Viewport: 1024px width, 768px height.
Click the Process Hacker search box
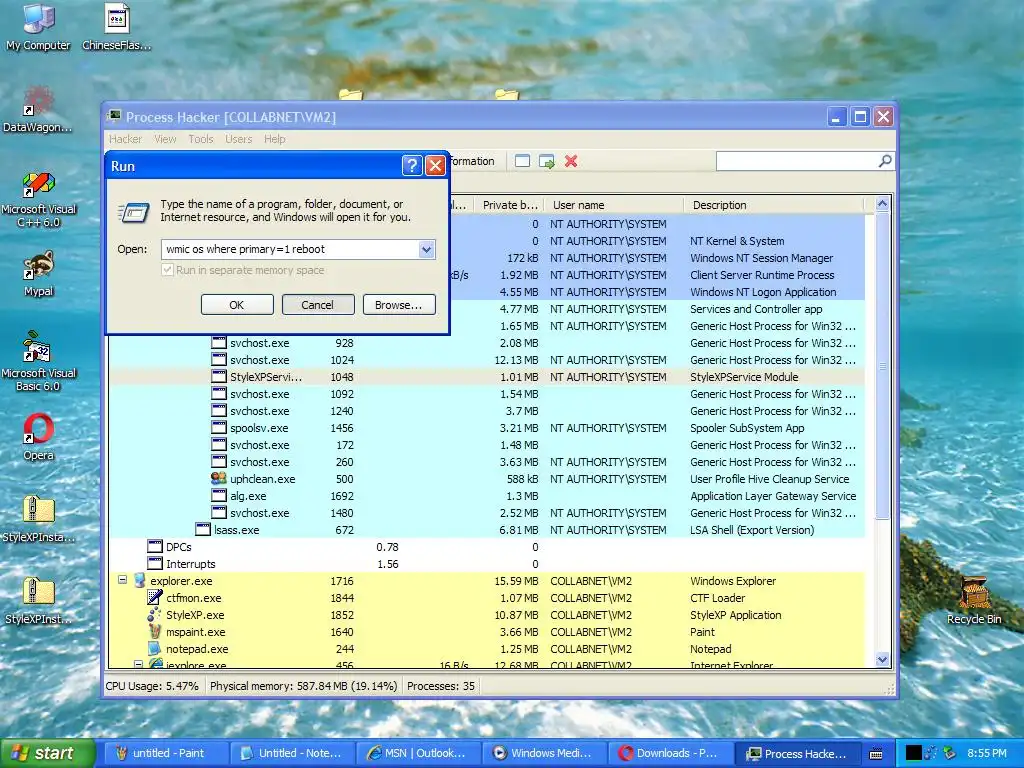click(797, 161)
